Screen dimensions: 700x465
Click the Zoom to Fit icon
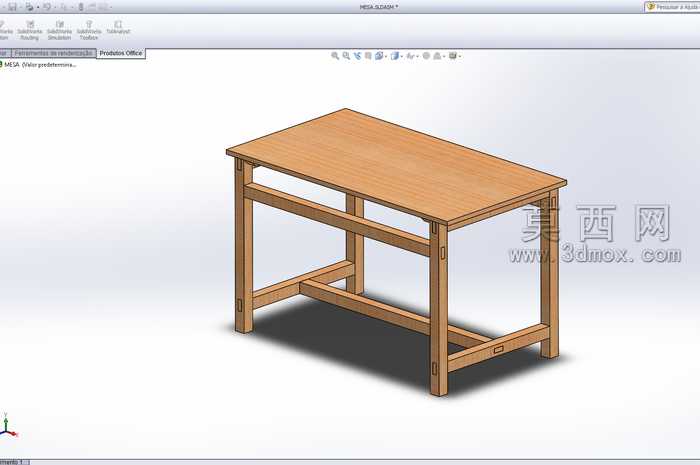point(335,56)
